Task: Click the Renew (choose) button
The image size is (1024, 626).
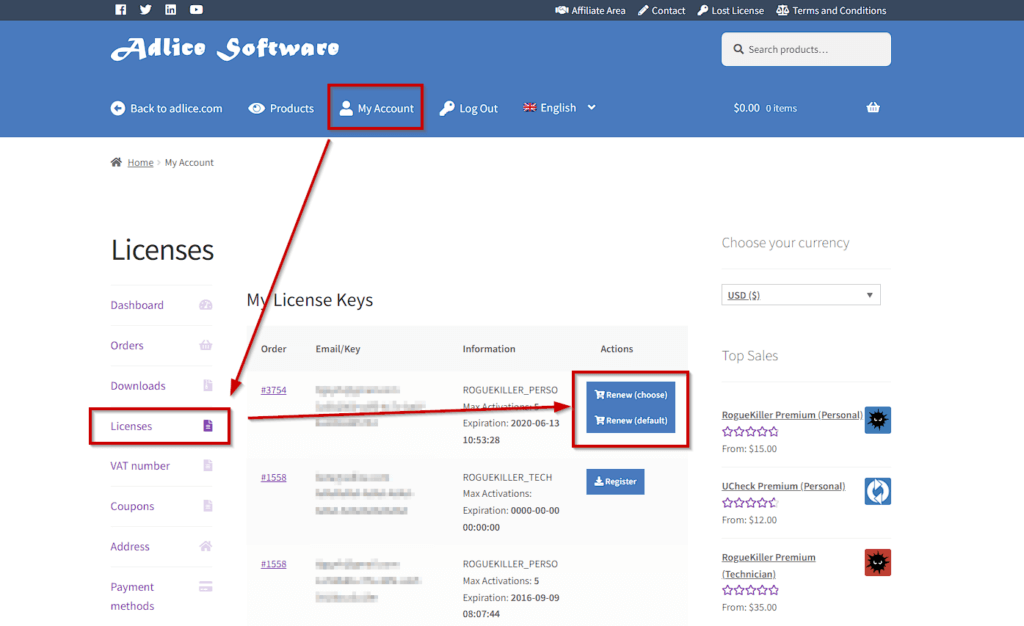Action: 630,395
